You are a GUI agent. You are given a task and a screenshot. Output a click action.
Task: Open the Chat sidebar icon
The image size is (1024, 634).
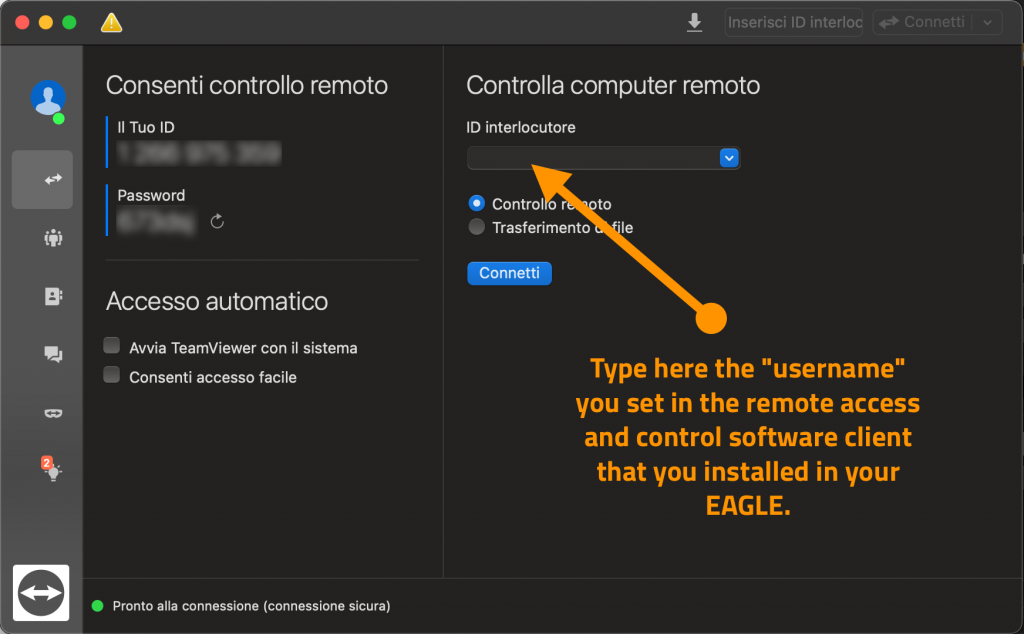52,354
